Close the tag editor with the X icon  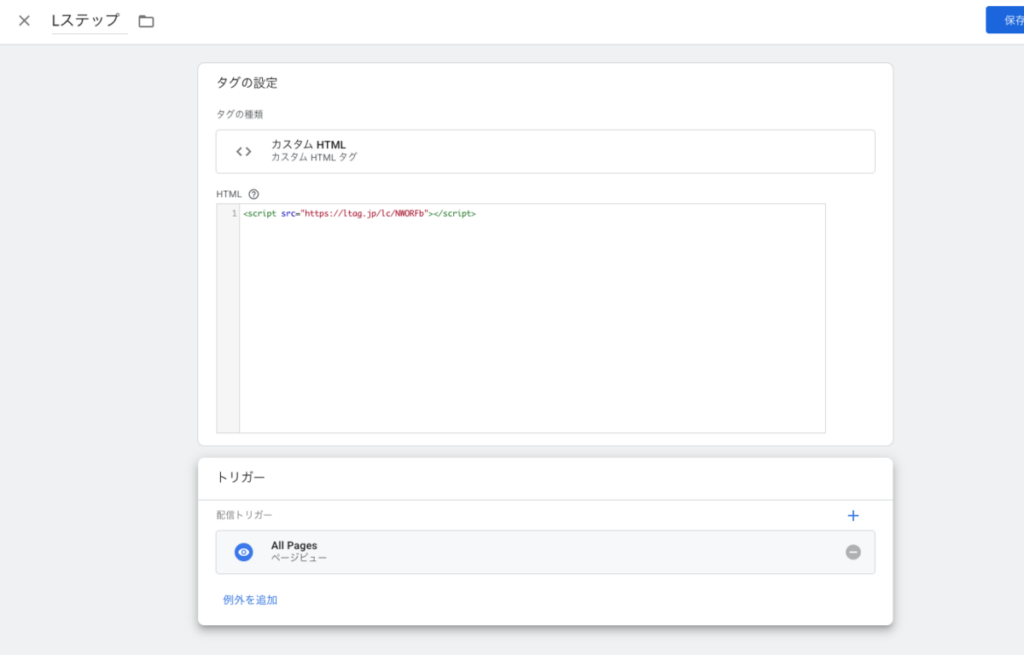[x=24, y=21]
